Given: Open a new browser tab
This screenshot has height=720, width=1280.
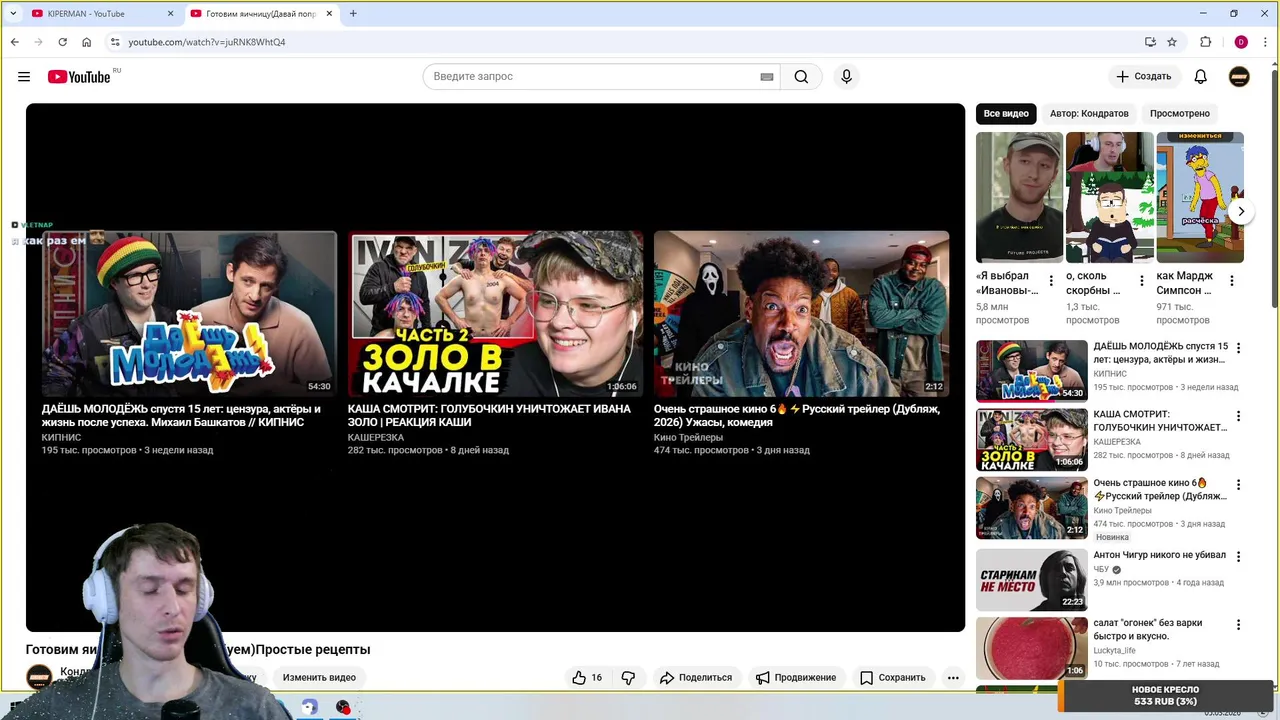Looking at the screenshot, I should [353, 14].
